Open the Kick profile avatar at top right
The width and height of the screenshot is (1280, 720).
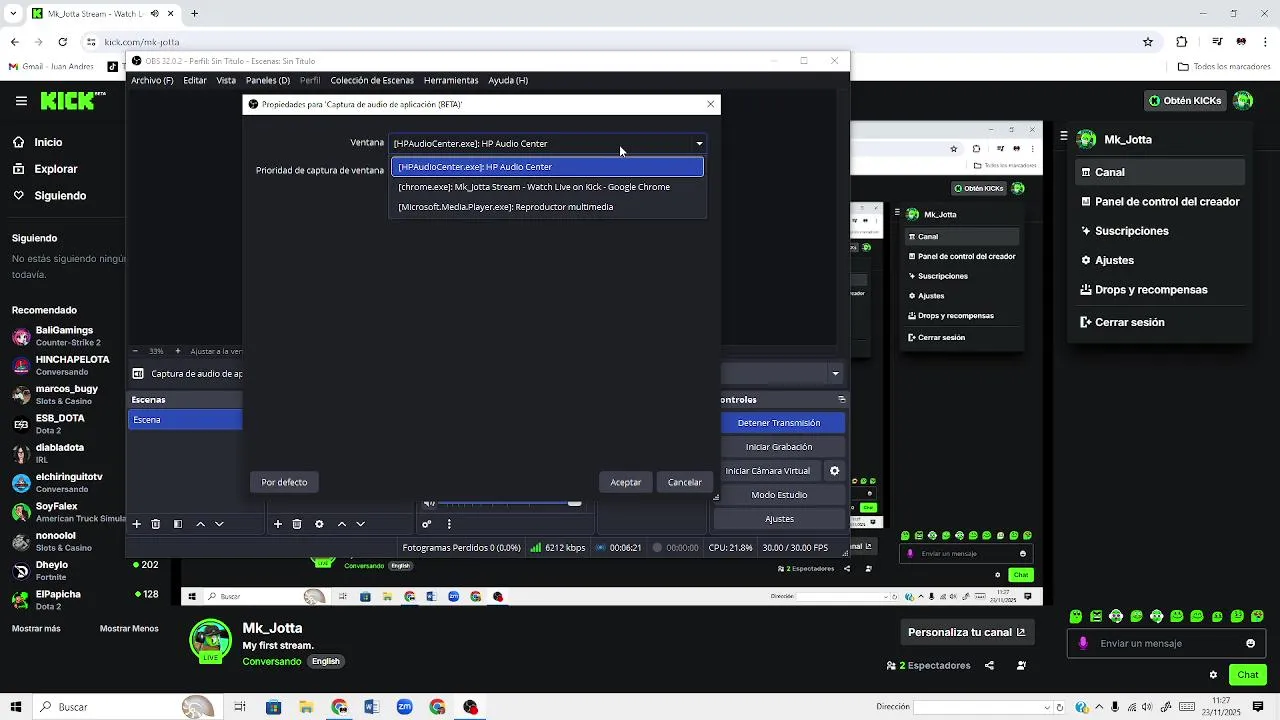click(1243, 101)
